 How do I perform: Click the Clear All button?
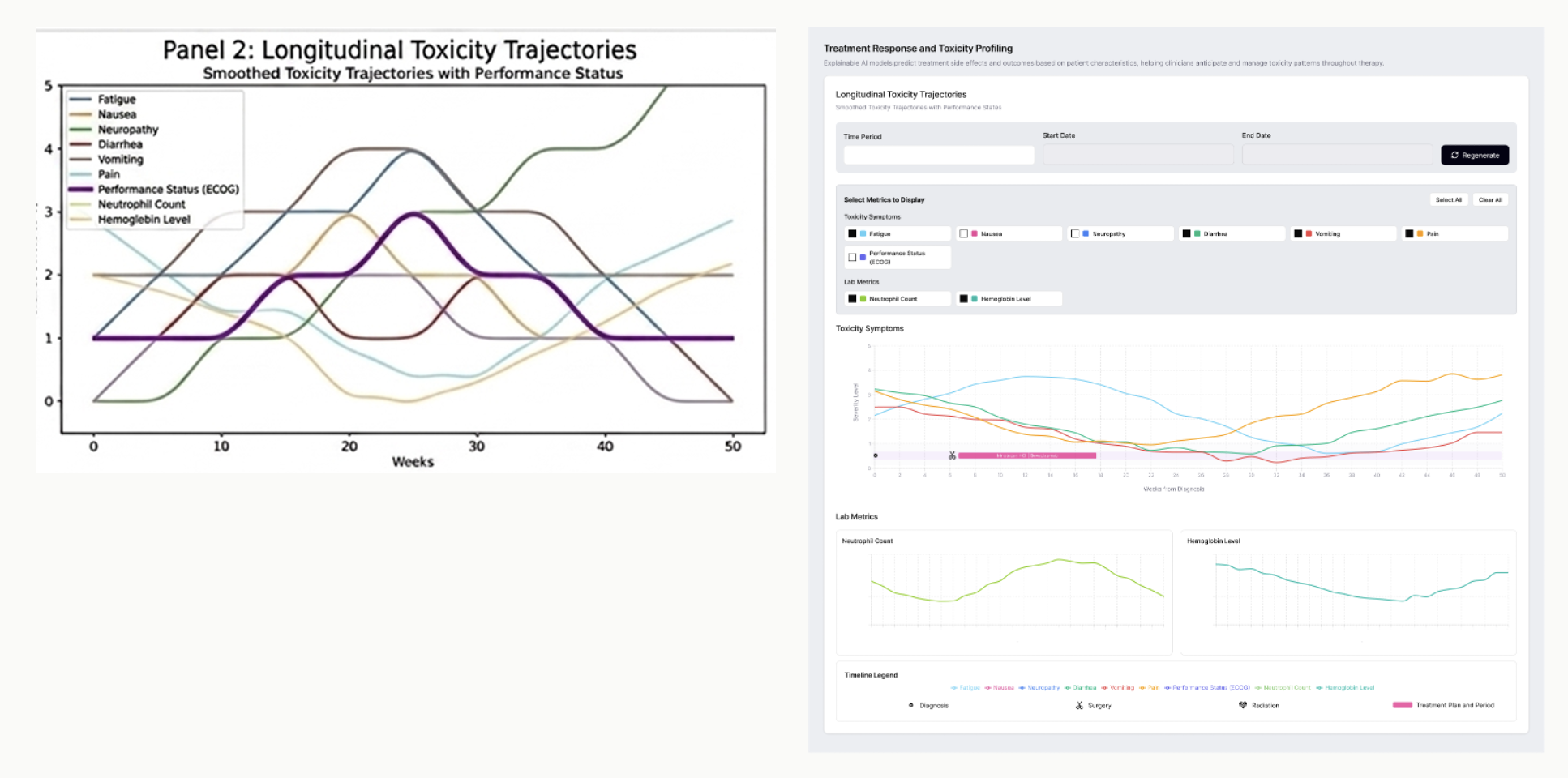tap(1490, 199)
